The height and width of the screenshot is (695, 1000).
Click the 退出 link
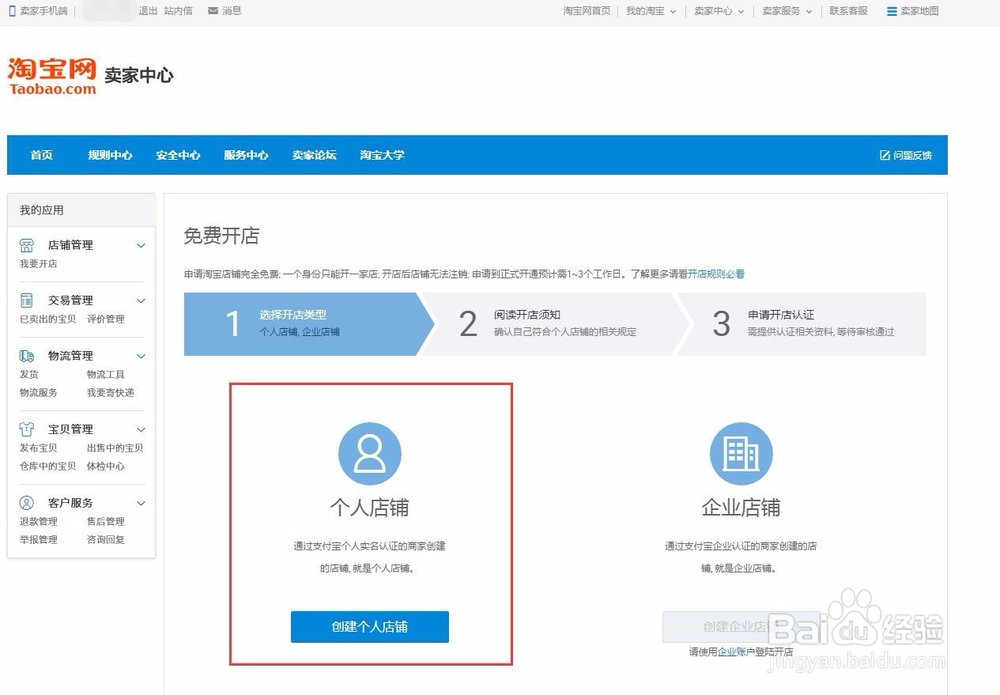coord(148,11)
